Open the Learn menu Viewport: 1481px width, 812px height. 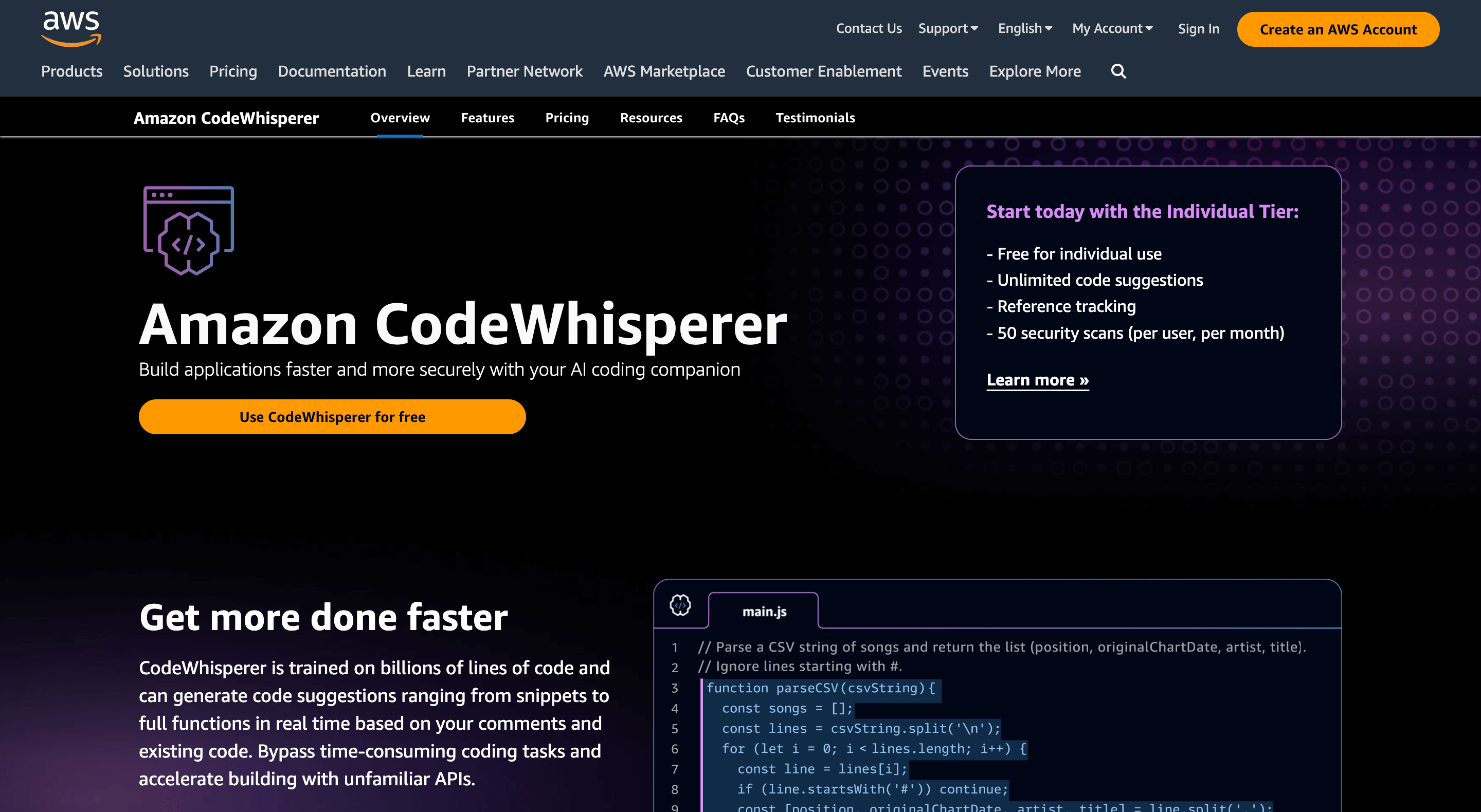click(426, 71)
